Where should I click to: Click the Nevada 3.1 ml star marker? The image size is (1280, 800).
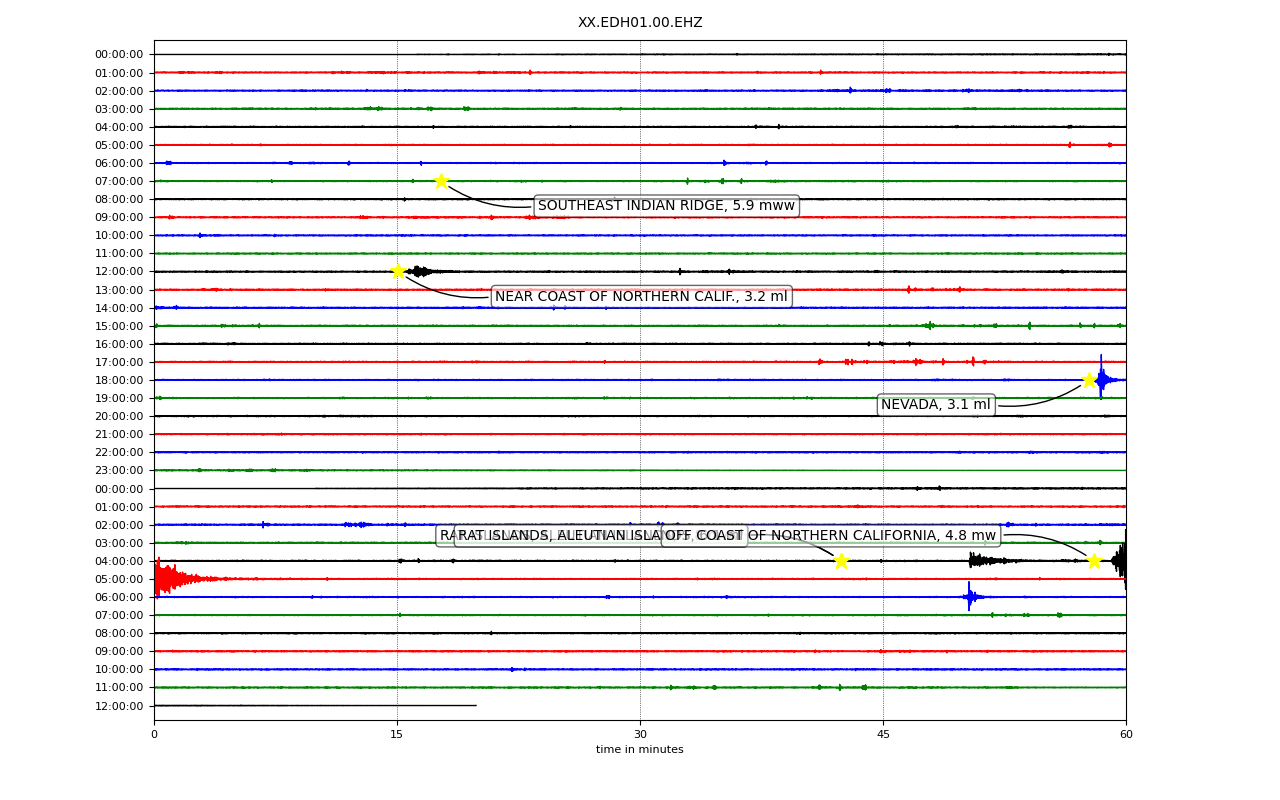pyautogui.click(x=1089, y=380)
